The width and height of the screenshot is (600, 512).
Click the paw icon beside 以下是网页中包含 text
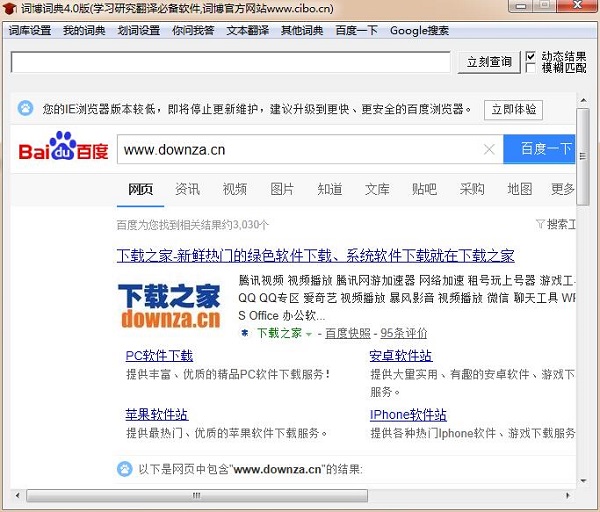point(124,469)
